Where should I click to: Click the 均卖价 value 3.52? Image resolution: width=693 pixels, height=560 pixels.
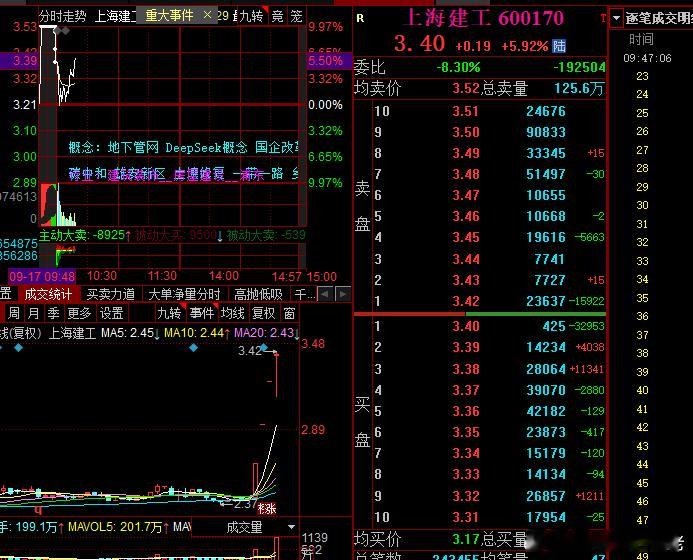[465, 88]
